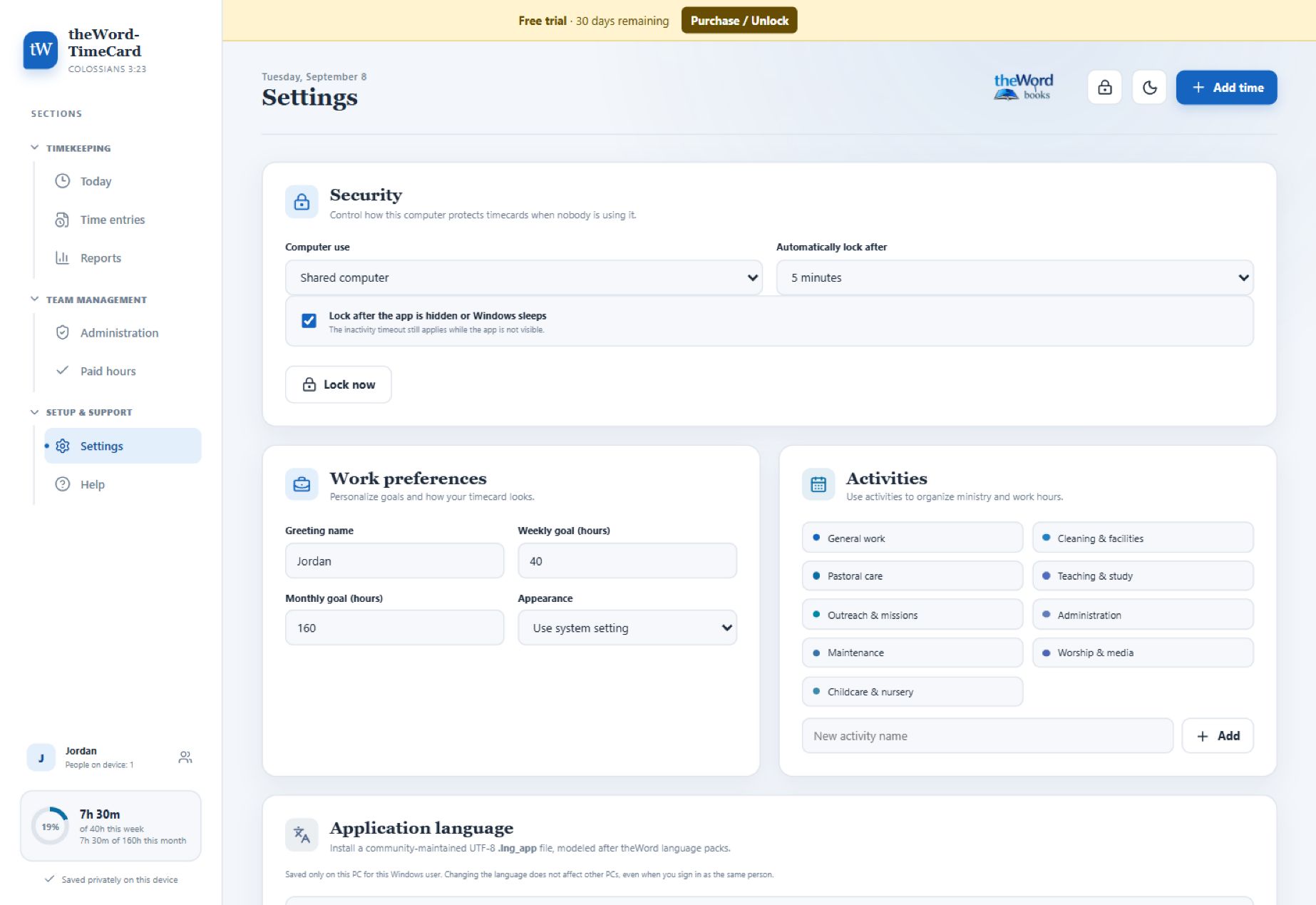The width and height of the screenshot is (1316, 905).
Task: Click the Greeting name field
Action: (x=395, y=561)
